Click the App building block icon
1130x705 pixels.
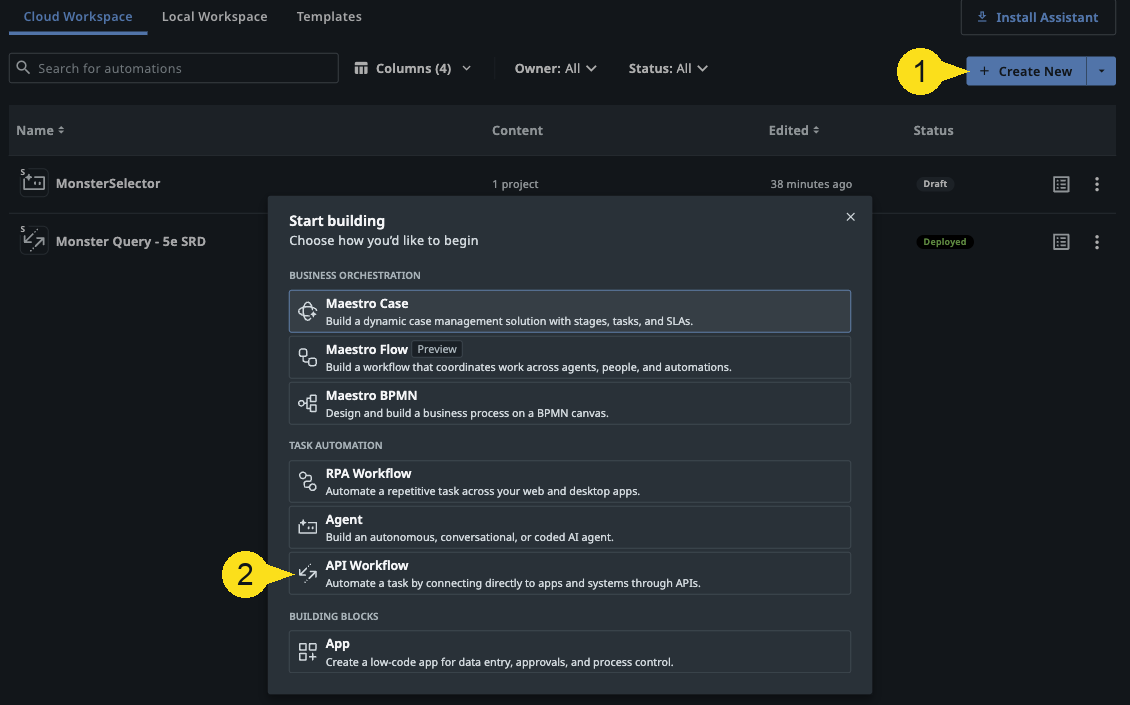[x=308, y=652]
